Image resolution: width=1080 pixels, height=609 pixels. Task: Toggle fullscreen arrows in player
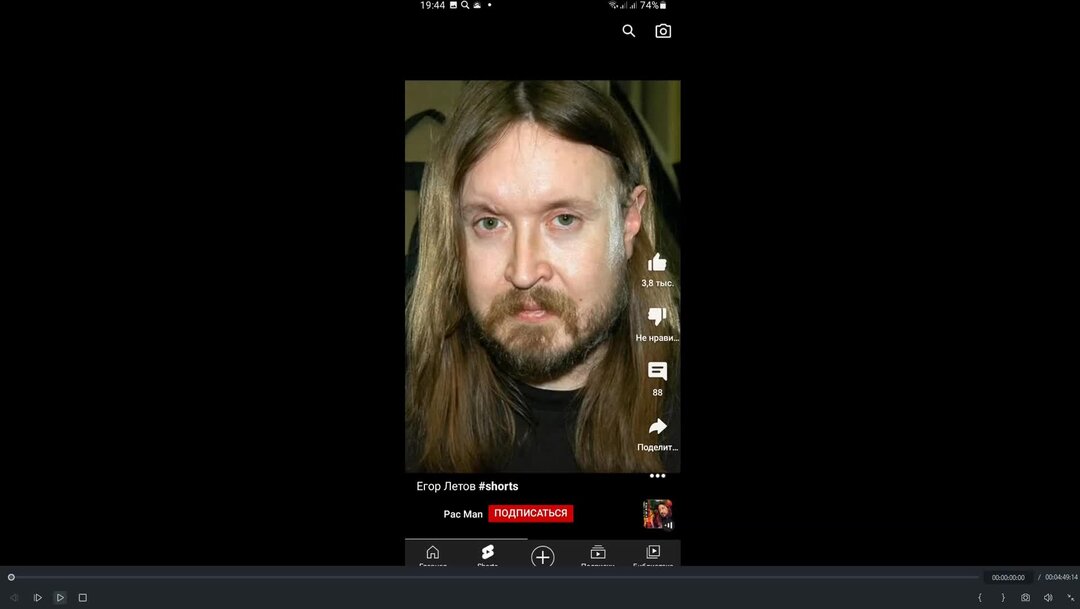pyautogui.click(x=1071, y=597)
